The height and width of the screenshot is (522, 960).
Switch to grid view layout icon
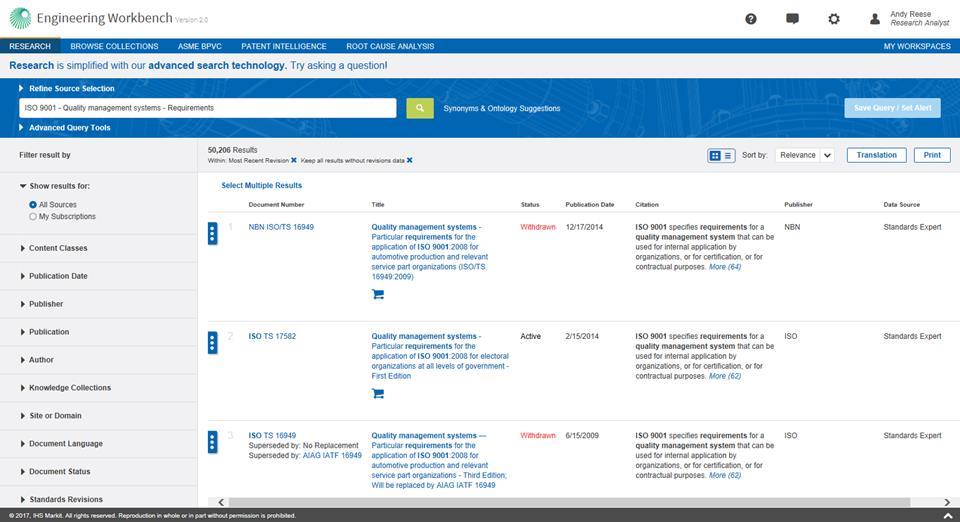tap(714, 155)
